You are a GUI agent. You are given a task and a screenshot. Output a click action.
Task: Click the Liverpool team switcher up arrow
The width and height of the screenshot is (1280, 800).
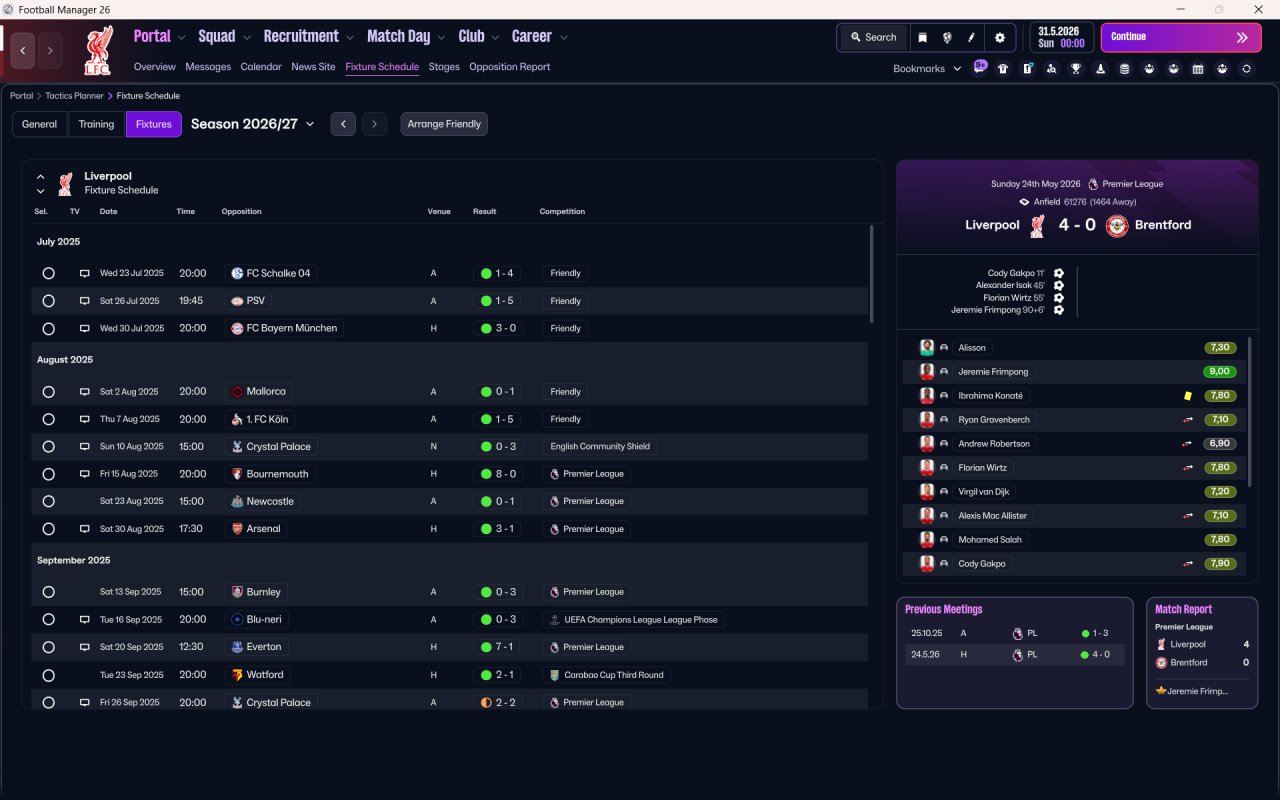(41, 177)
